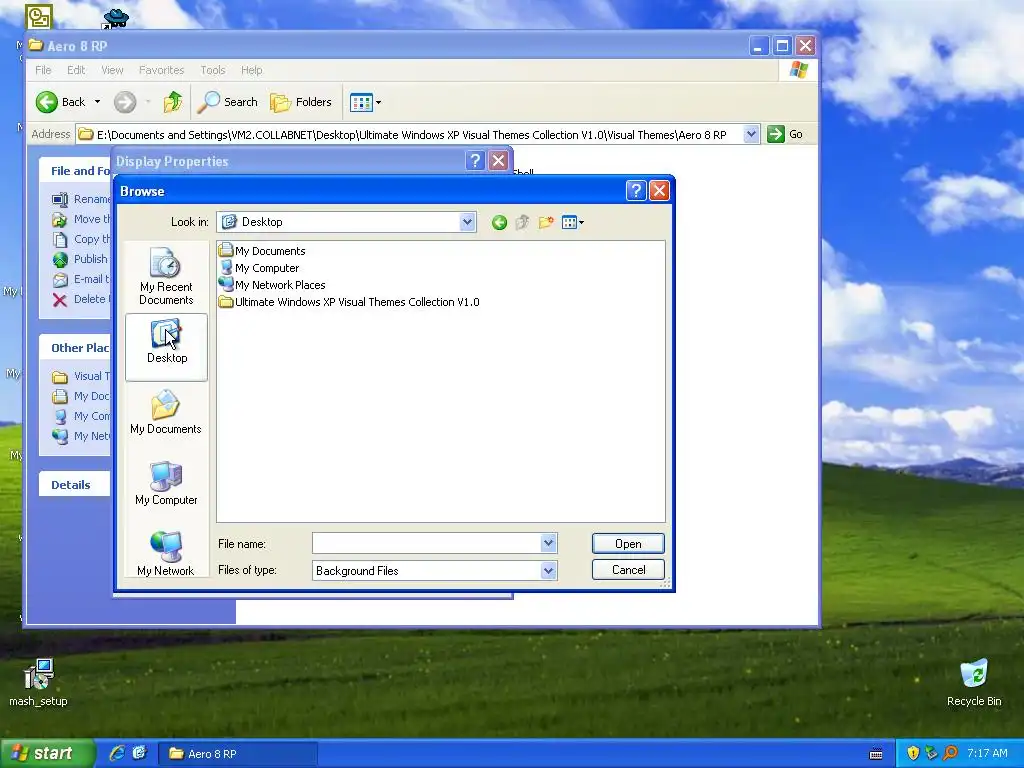
Task: Click security shield tray icon
Action: point(913,754)
